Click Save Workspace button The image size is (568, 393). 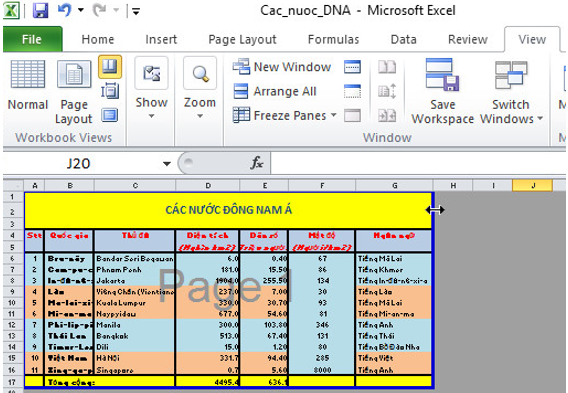tap(443, 91)
